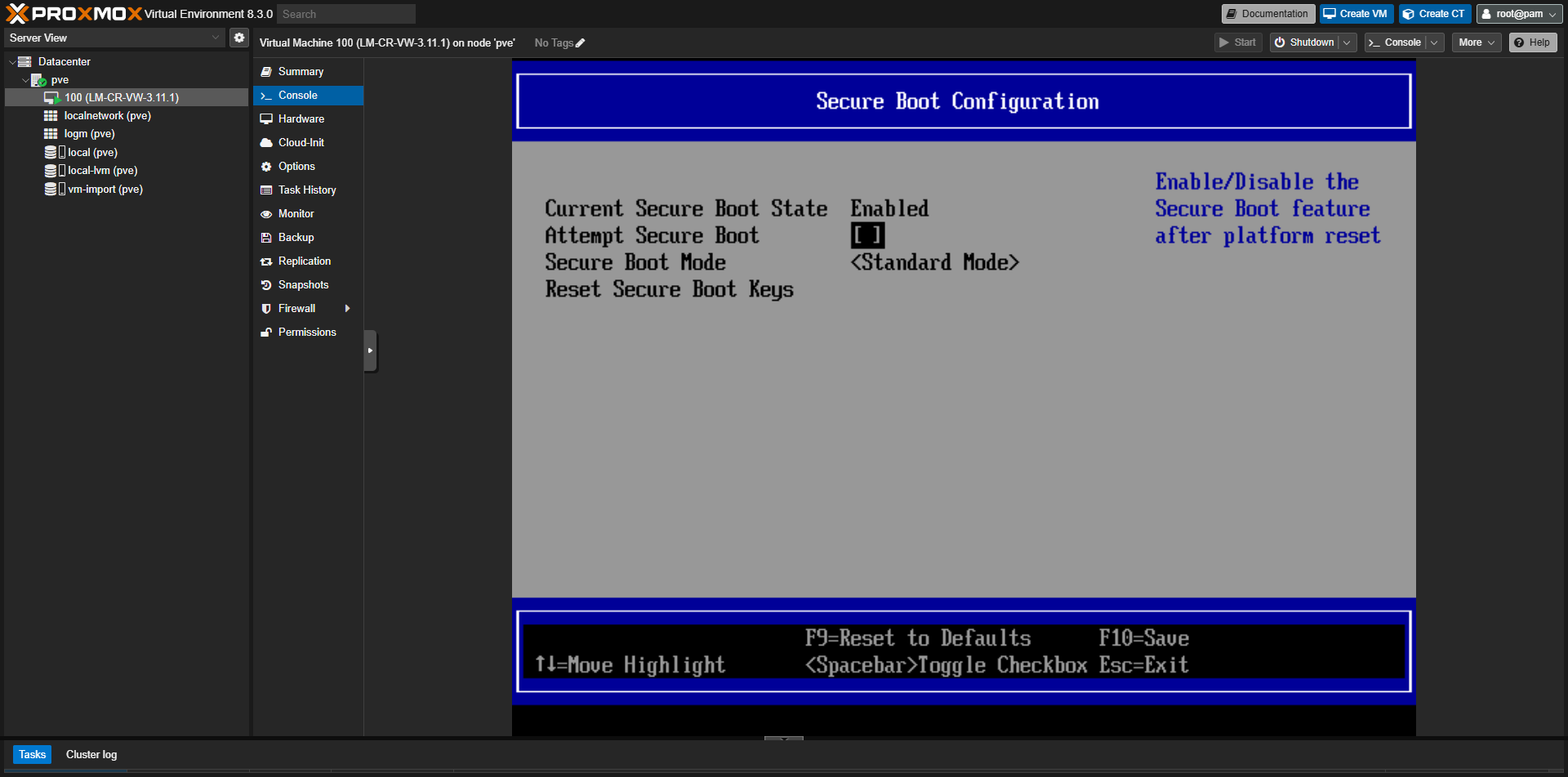View the VM Task History
Viewport: 1568px width, 777px height.
pos(307,190)
